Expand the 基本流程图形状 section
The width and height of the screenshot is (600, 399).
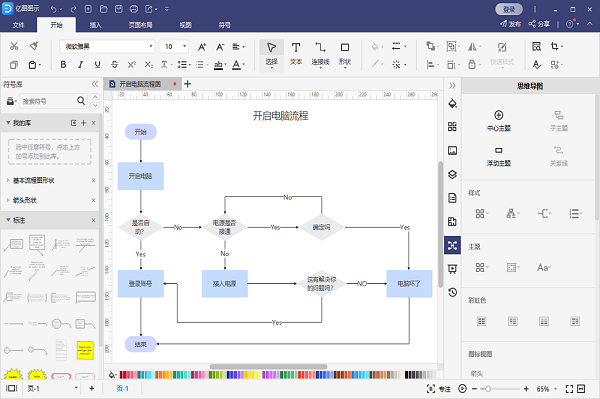(8, 180)
